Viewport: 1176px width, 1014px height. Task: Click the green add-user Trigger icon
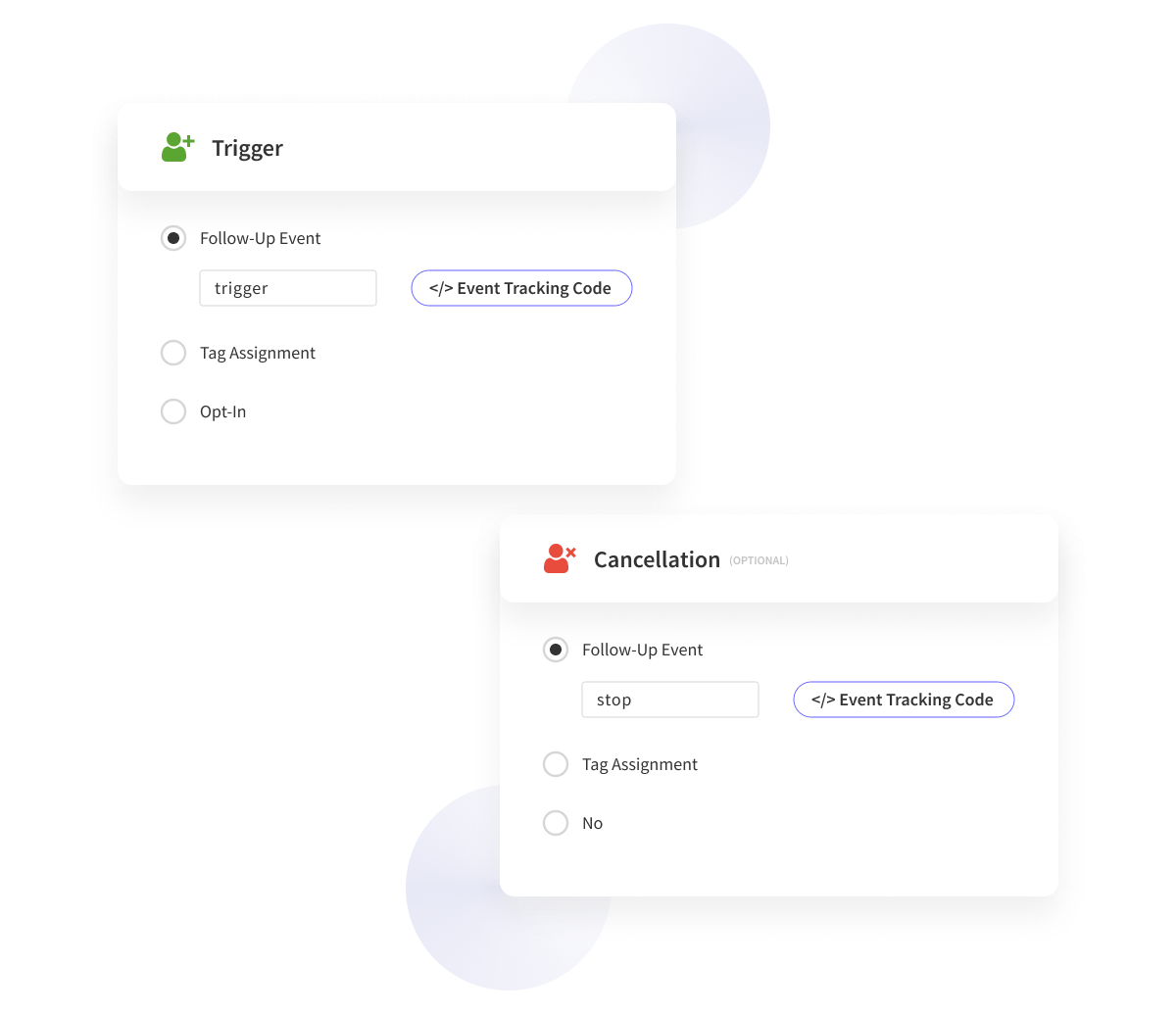point(177,147)
